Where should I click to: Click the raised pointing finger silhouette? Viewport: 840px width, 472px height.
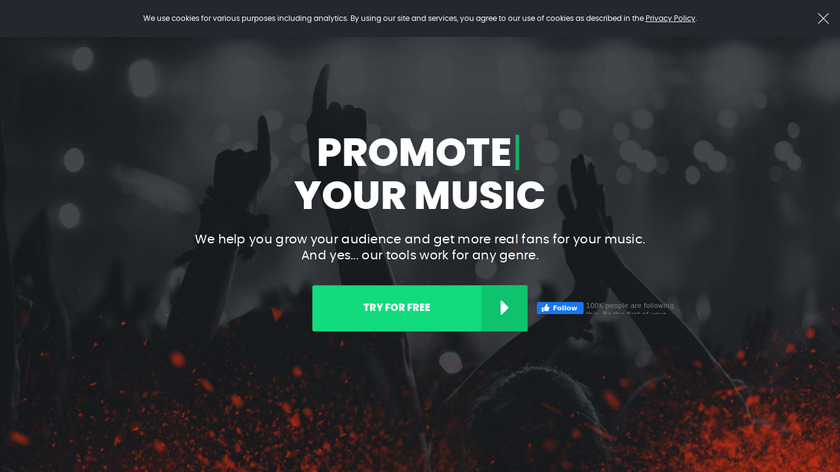[x=321, y=94]
